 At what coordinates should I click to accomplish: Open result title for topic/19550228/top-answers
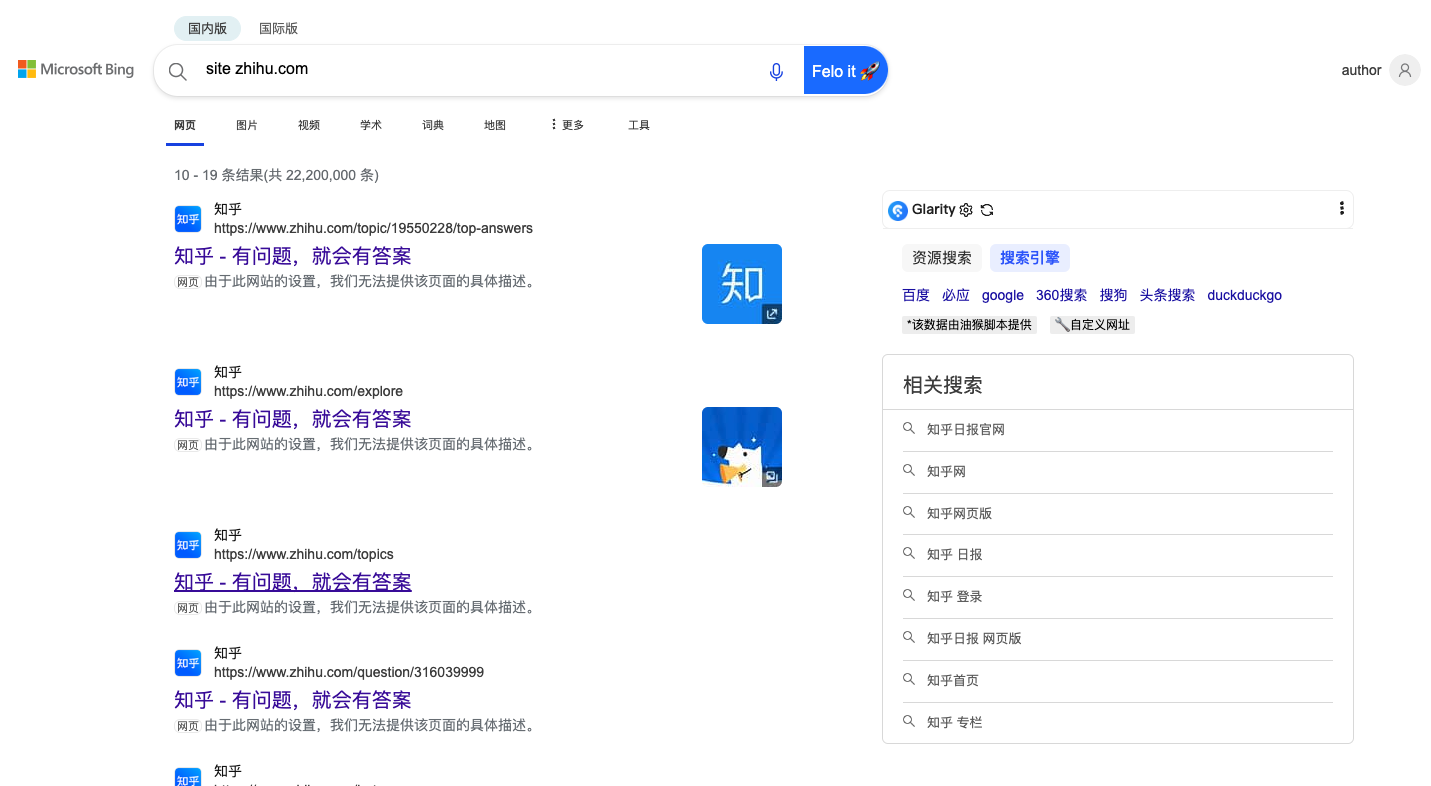click(x=293, y=256)
